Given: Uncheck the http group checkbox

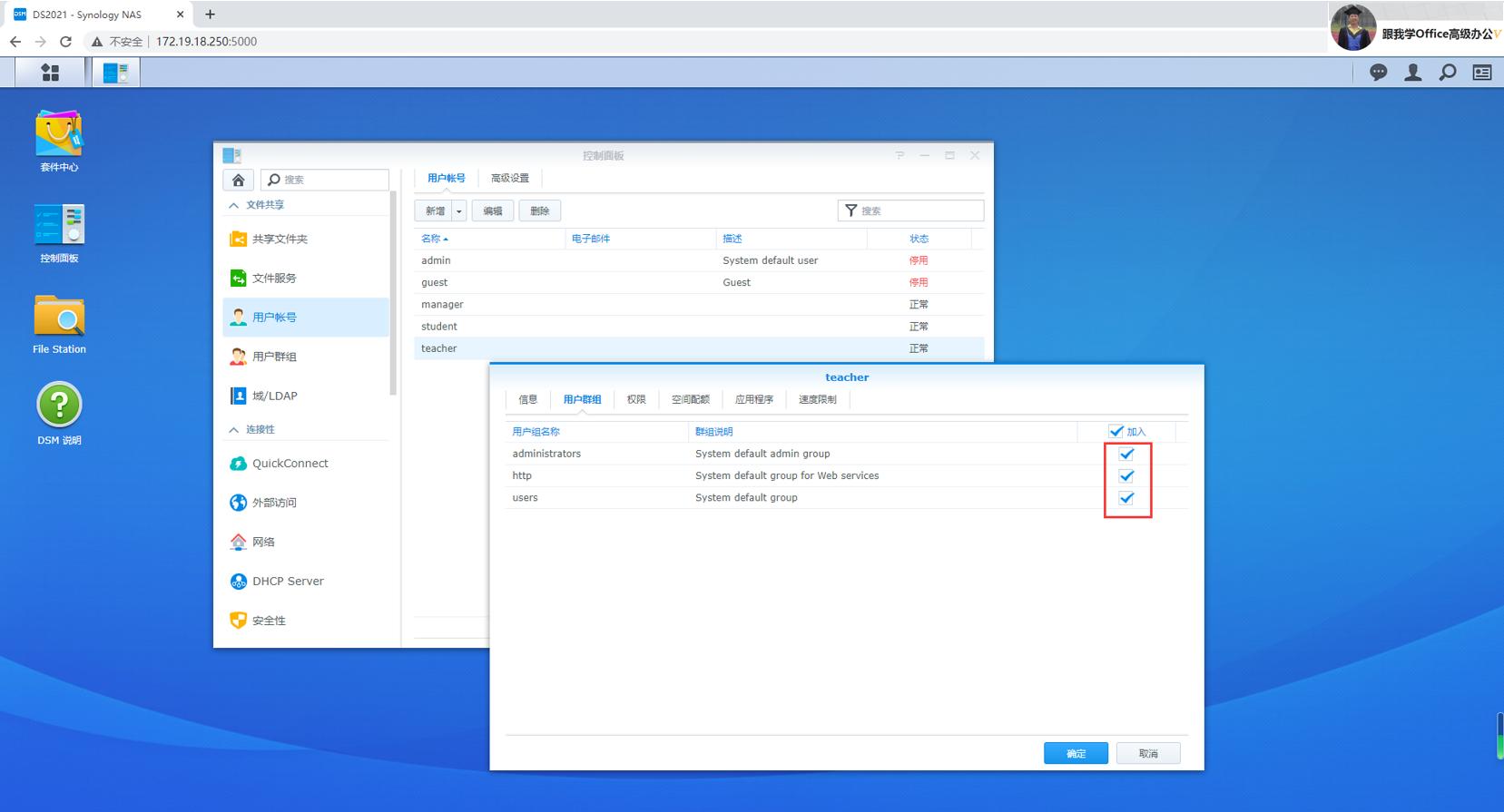Looking at the screenshot, I should (x=1126, y=475).
